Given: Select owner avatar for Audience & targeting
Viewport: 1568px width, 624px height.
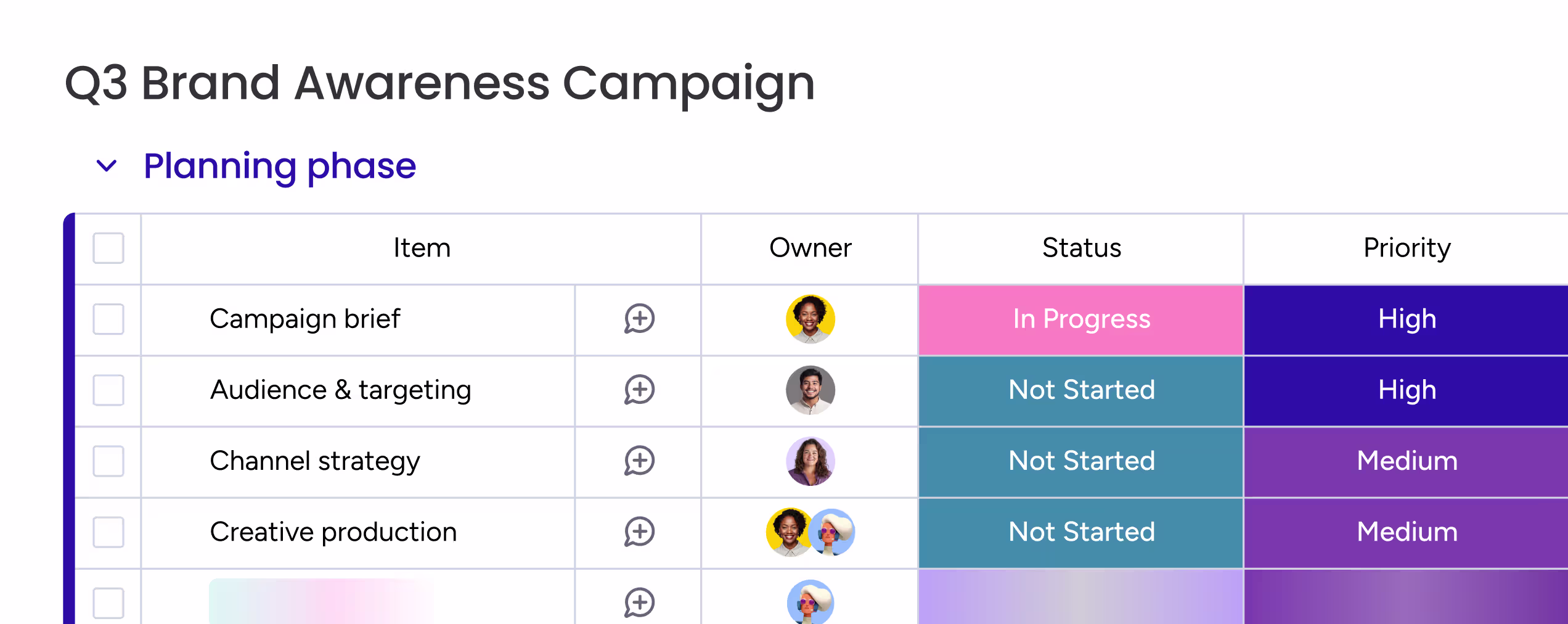Looking at the screenshot, I should [811, 390].
